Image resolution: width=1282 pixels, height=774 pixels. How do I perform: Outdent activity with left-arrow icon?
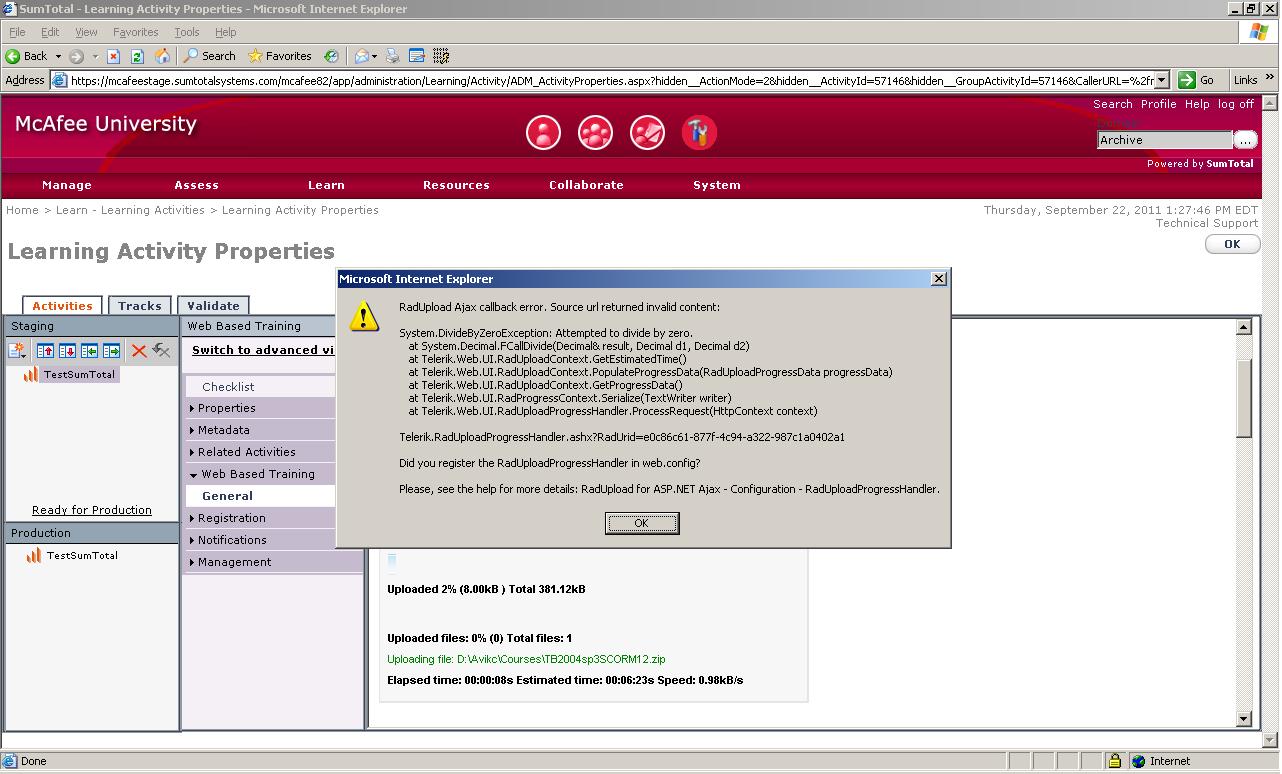(x=89, y=350)
